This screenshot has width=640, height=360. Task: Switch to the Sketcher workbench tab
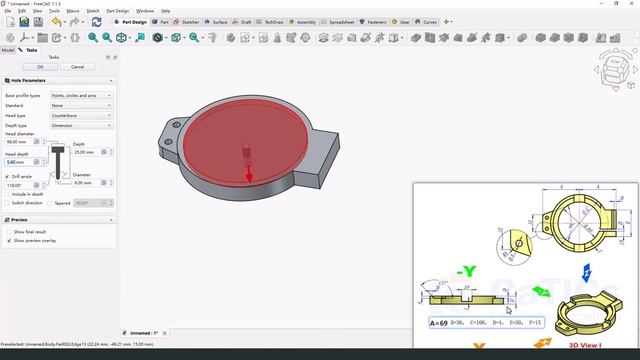[187, 22]
